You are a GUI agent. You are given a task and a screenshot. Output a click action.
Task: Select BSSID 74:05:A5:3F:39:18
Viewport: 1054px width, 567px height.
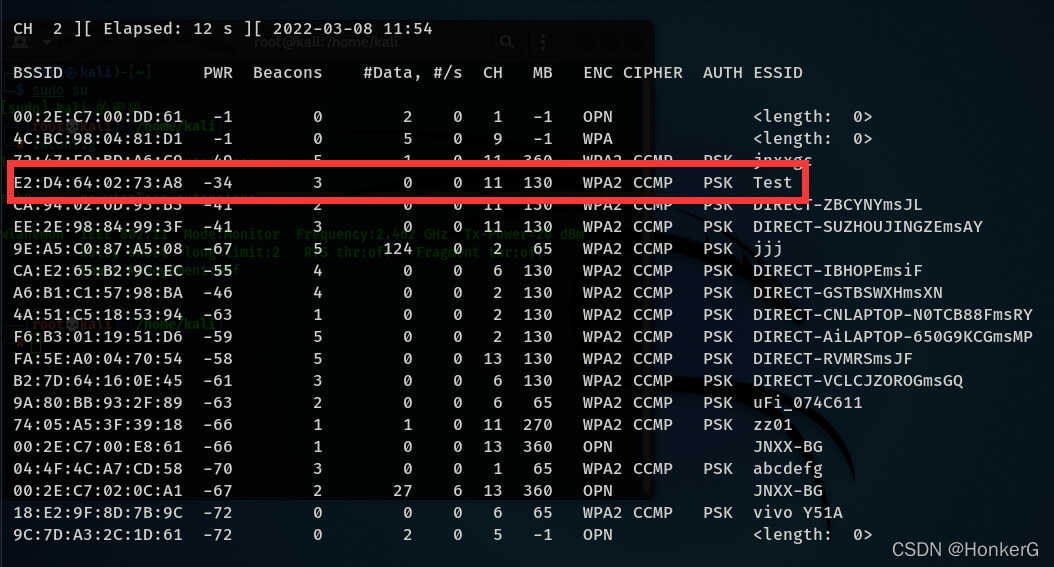(x=97, y=425)
